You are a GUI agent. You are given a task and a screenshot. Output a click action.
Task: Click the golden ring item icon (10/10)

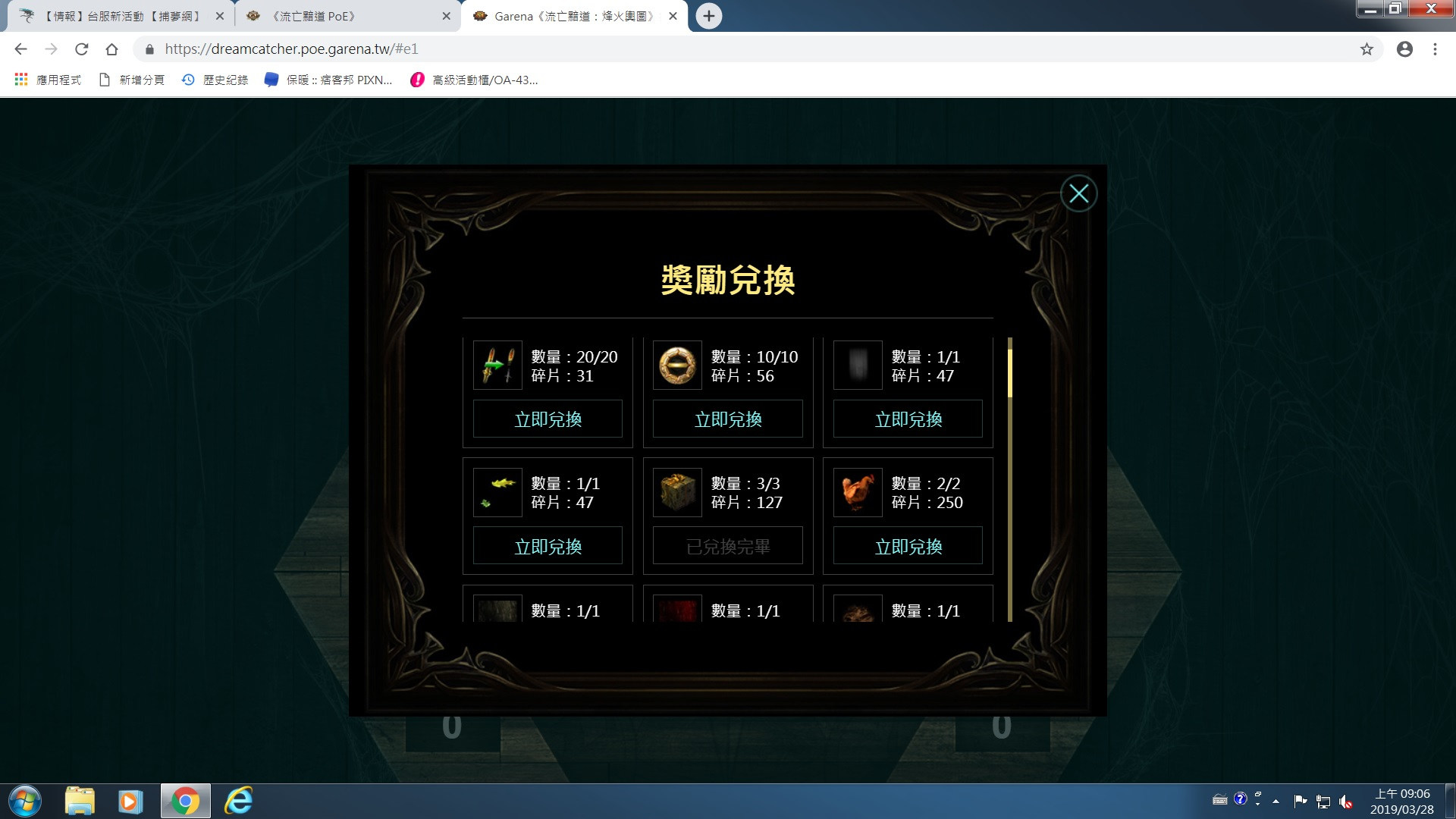point(677,365)
